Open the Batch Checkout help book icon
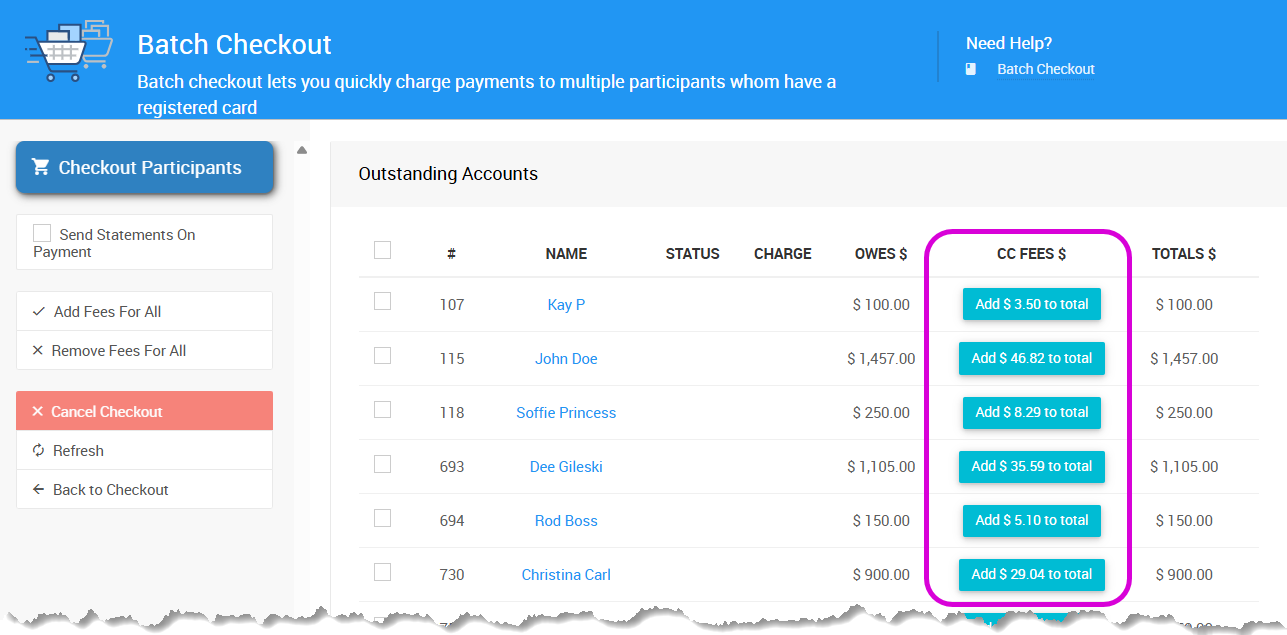The image size is (1287, 635). (x=971, y=69)
